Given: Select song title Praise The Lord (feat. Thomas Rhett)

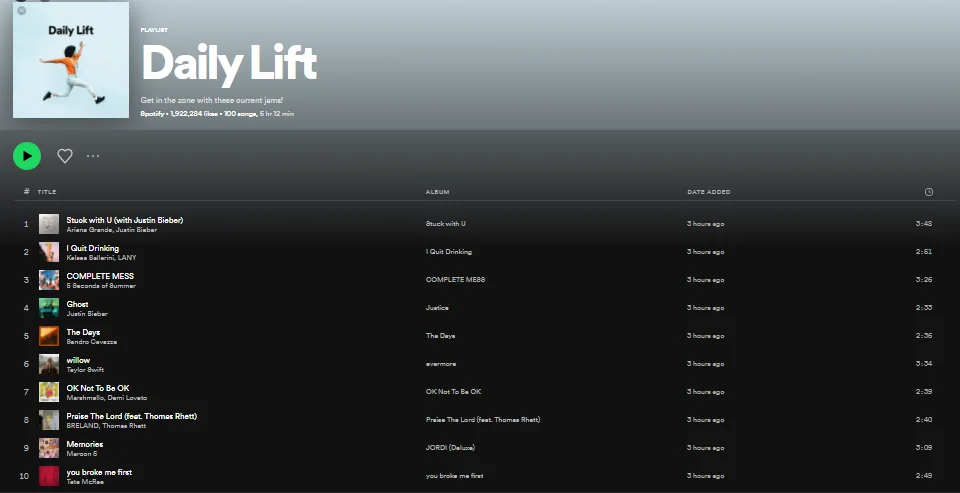Looking at the screenshot, I should coord(132,416).
